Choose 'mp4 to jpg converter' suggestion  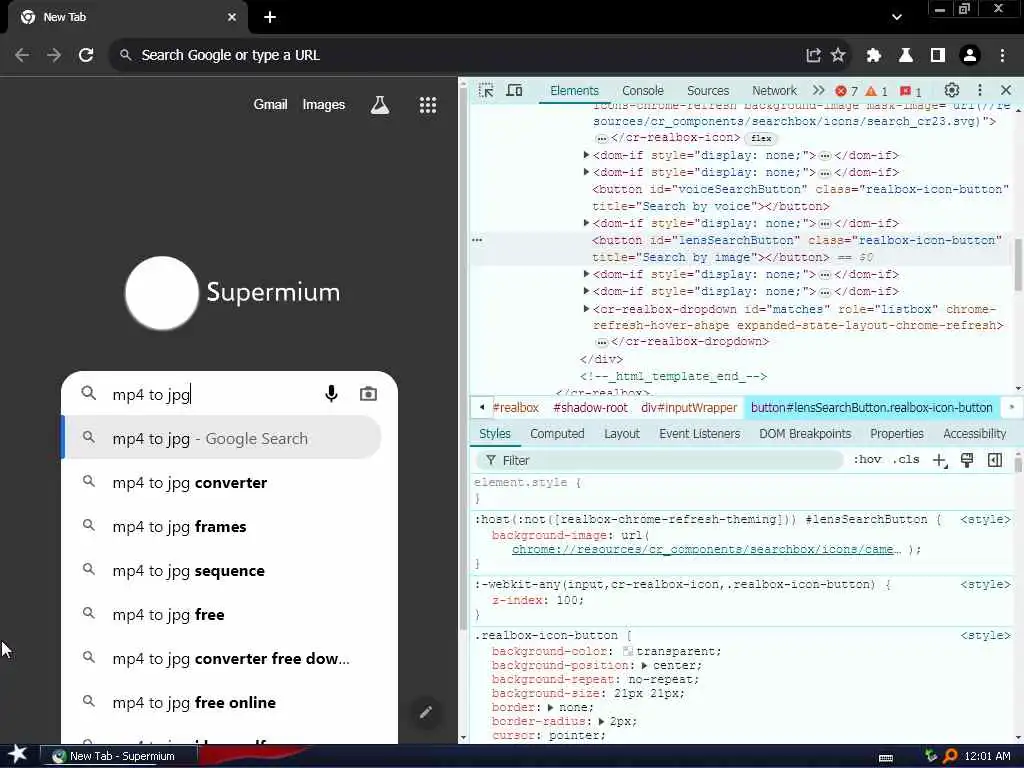229,483
